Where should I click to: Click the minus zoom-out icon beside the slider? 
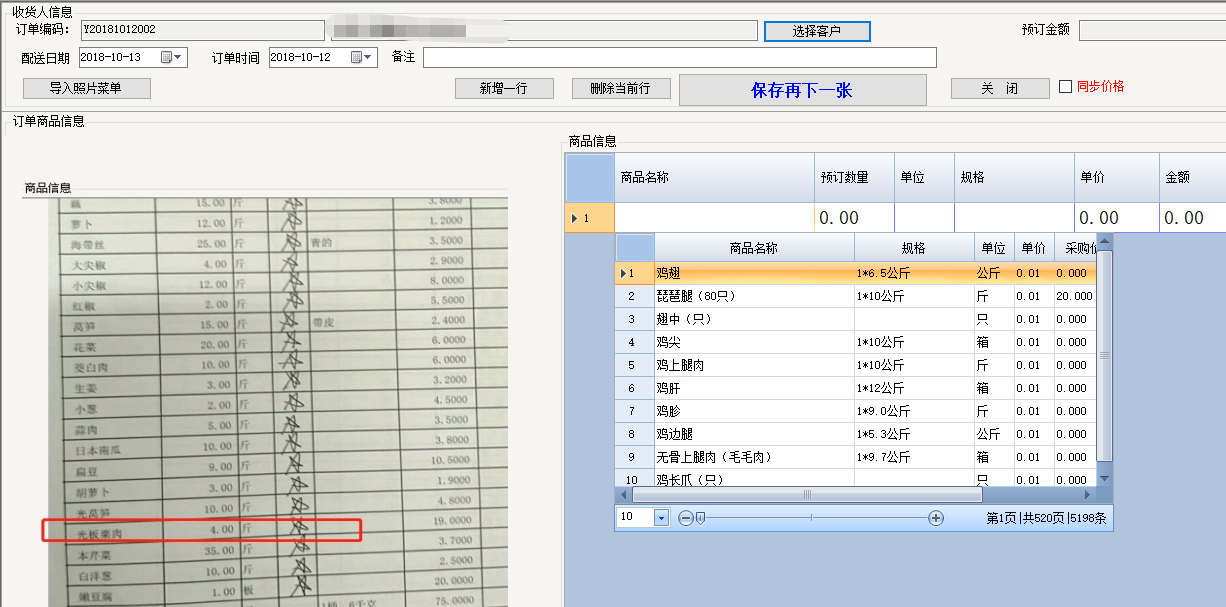point(685,518)
